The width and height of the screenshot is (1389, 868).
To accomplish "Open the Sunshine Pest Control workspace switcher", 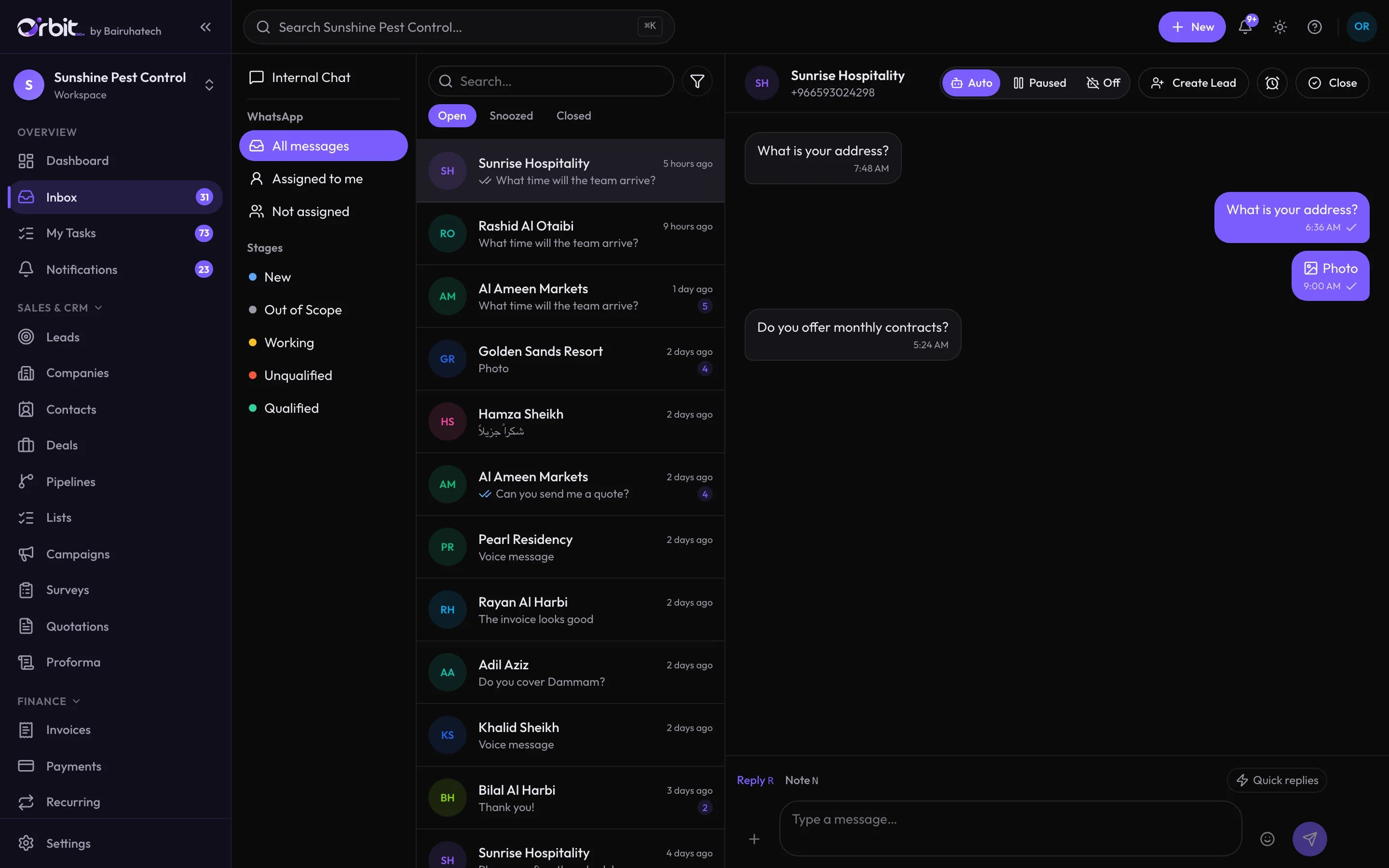I will point(115,85).
